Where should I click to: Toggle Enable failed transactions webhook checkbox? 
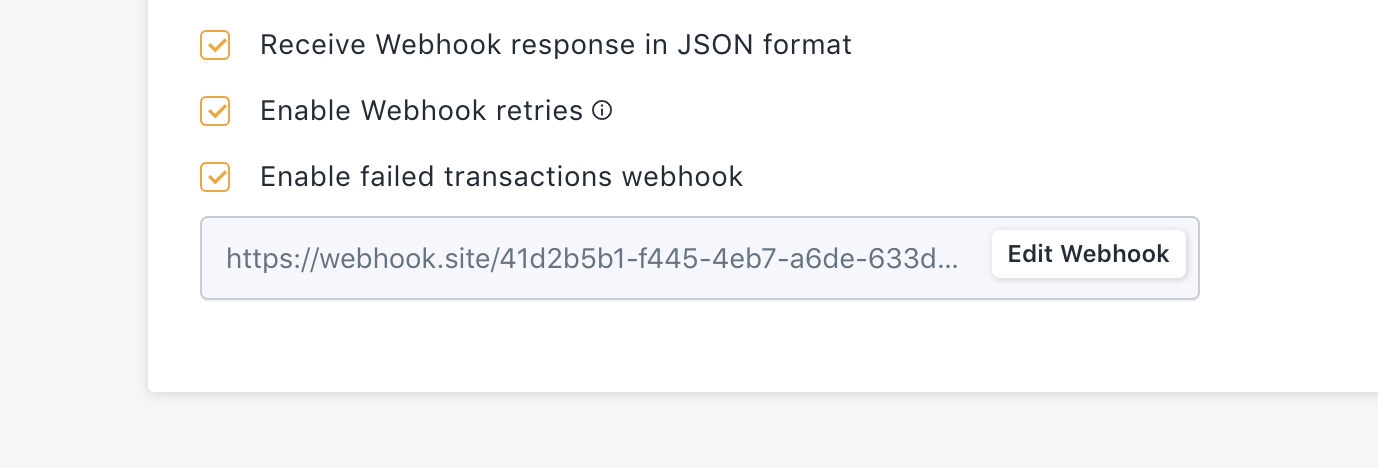(215, 177)
